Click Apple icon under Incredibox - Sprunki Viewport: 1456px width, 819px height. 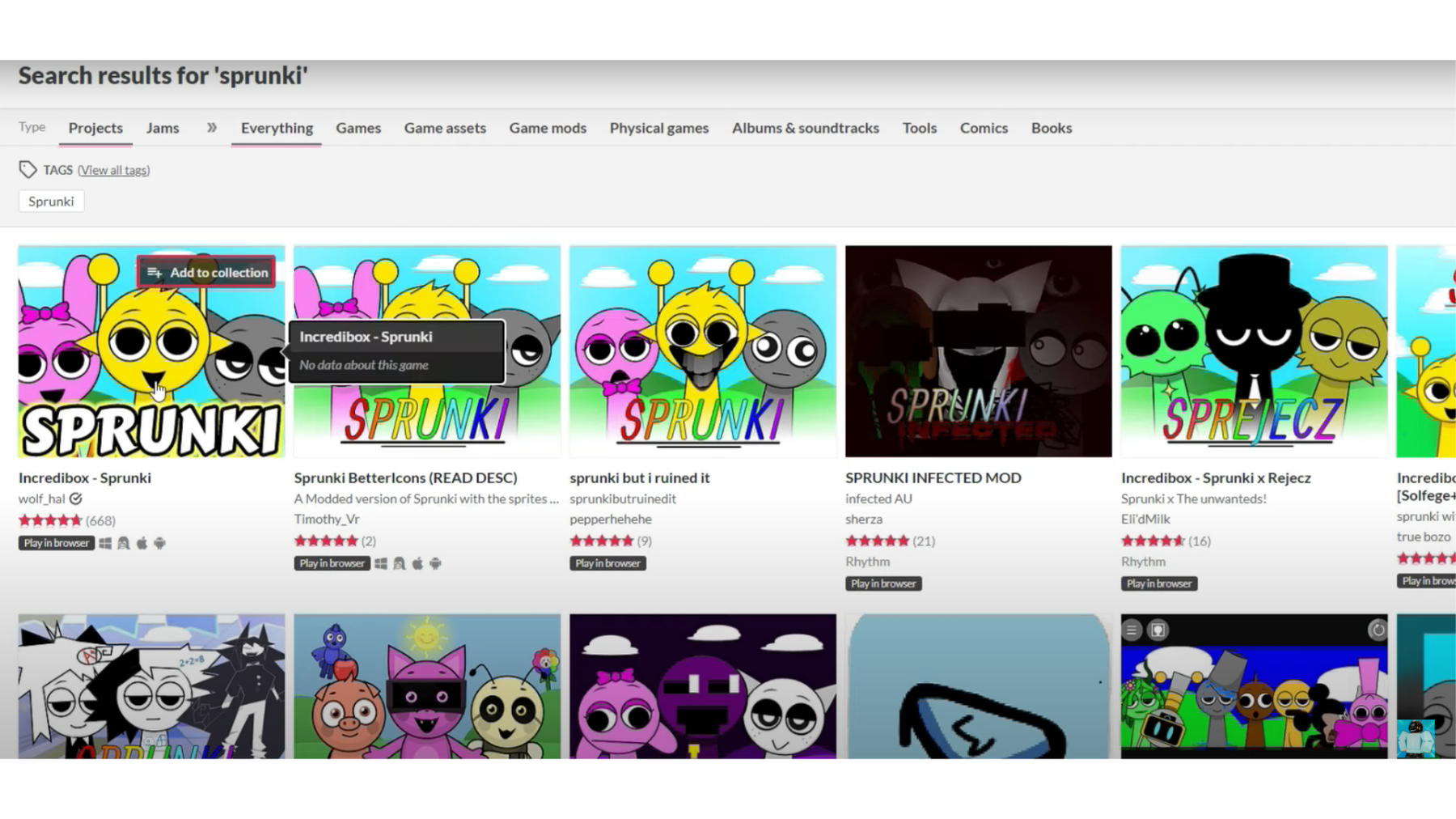[x=142, y=543]
